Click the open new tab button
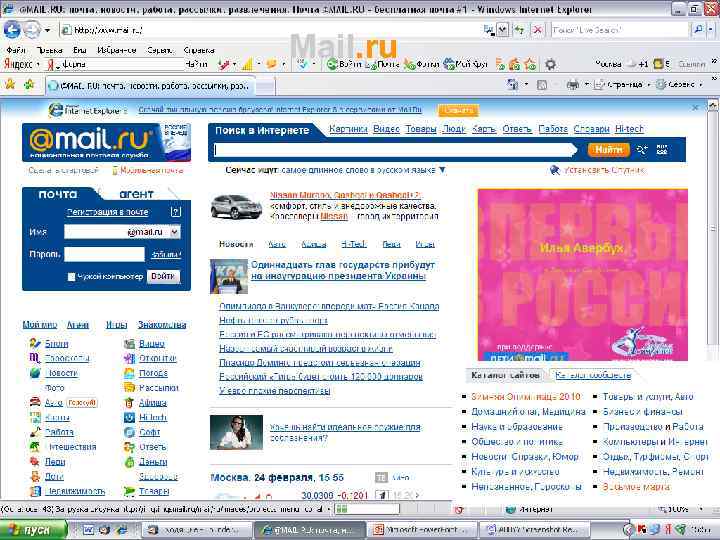This screenshot has width=720, height=540. [265, 85]
